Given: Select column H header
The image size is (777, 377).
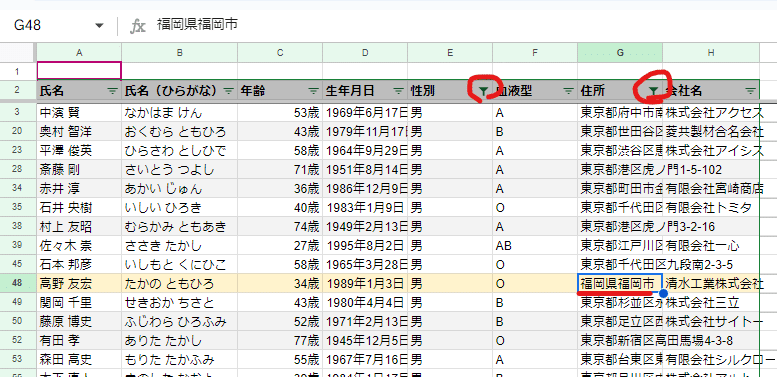Looking at the screenshot, I should pos(711,53).
